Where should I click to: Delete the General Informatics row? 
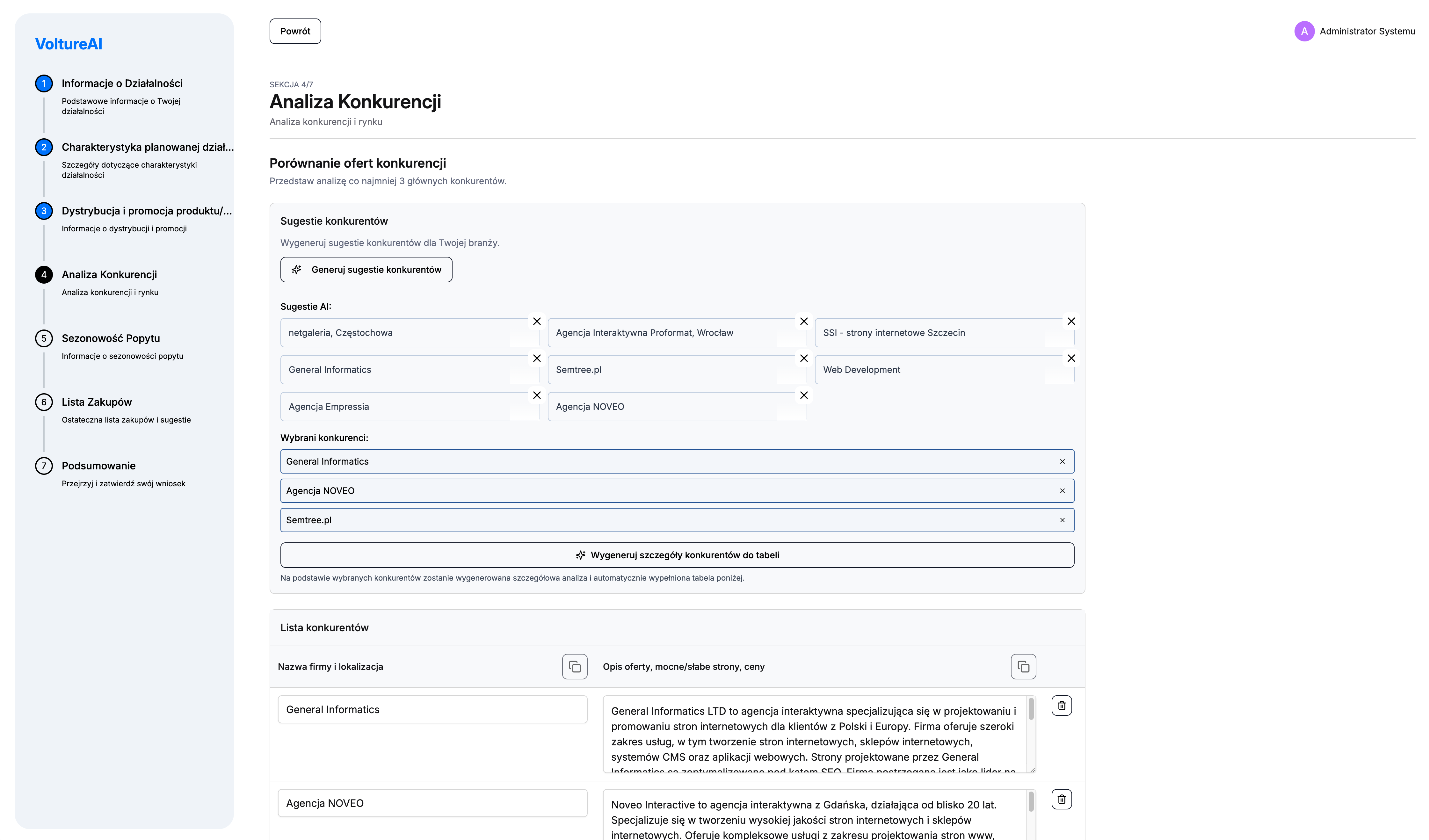coord(1062,705)
